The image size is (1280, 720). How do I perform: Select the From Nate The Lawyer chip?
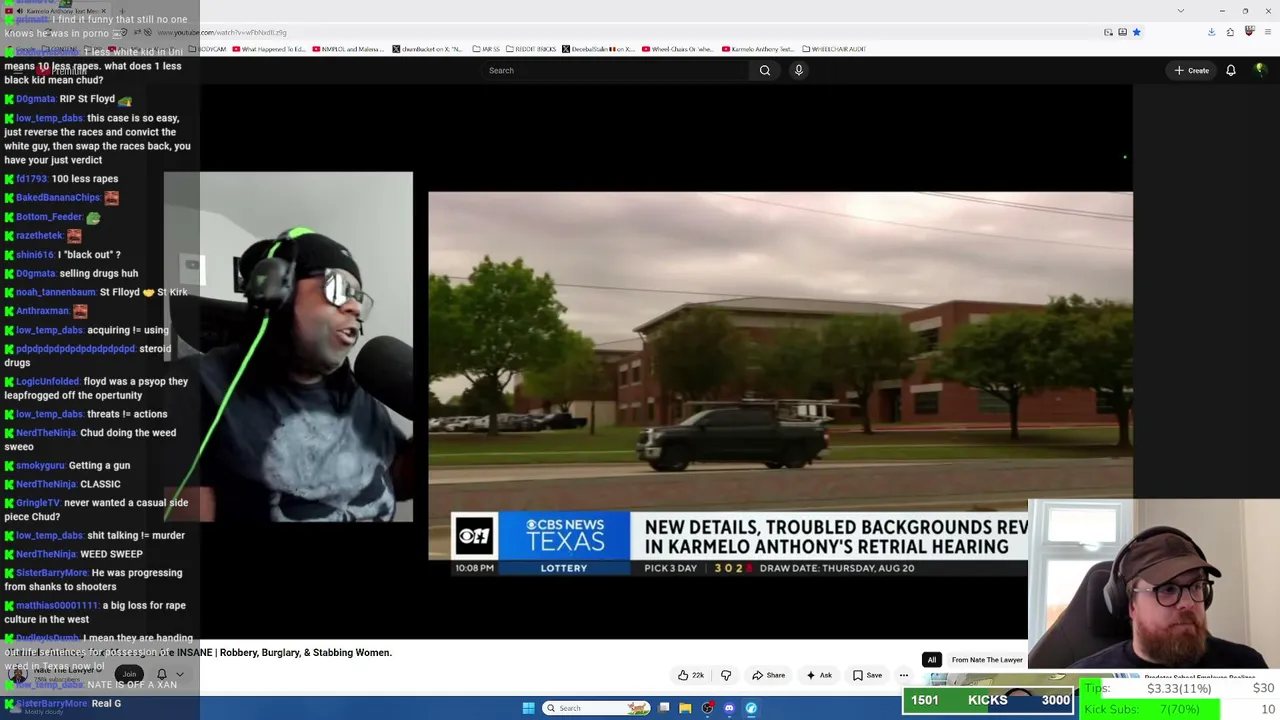[987, 660]
